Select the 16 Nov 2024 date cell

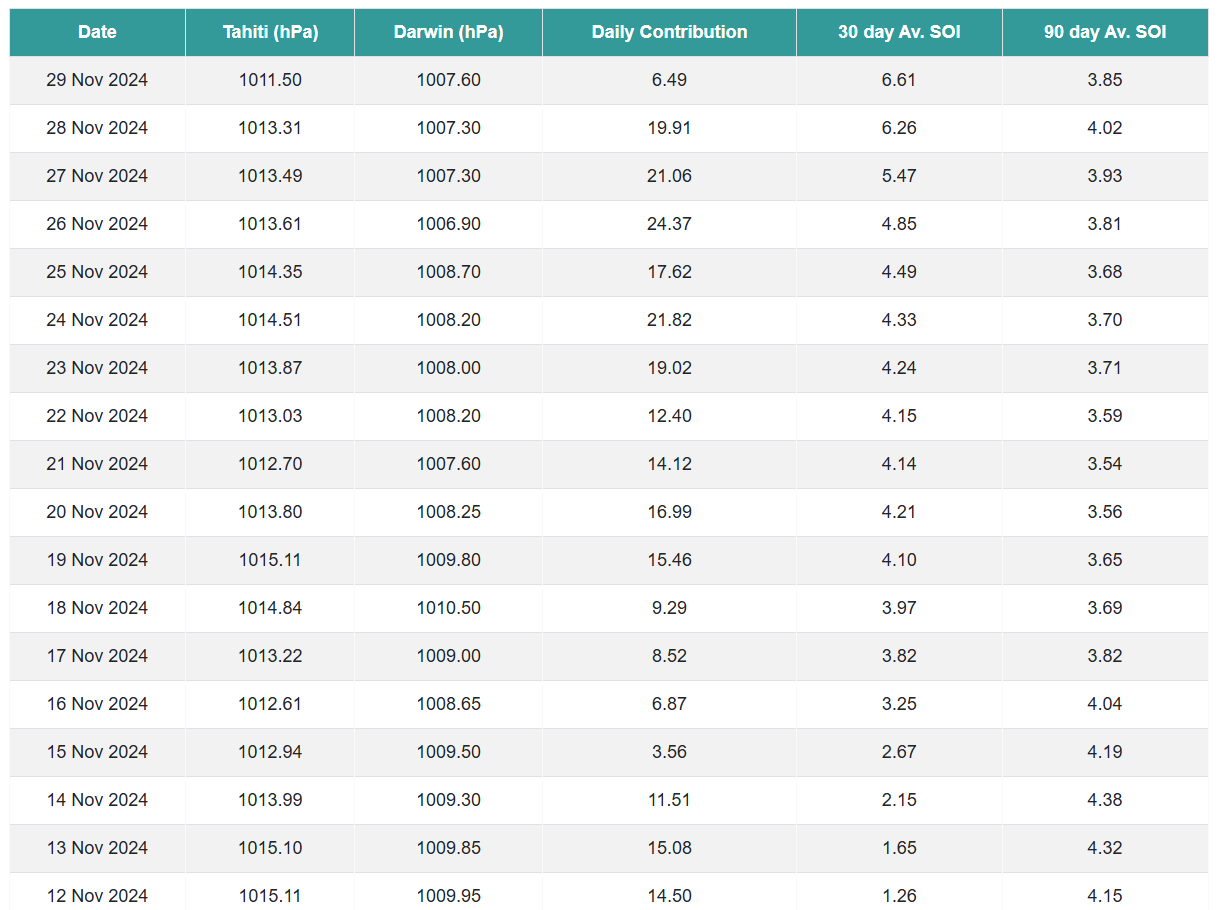click(x=97, y=704)
